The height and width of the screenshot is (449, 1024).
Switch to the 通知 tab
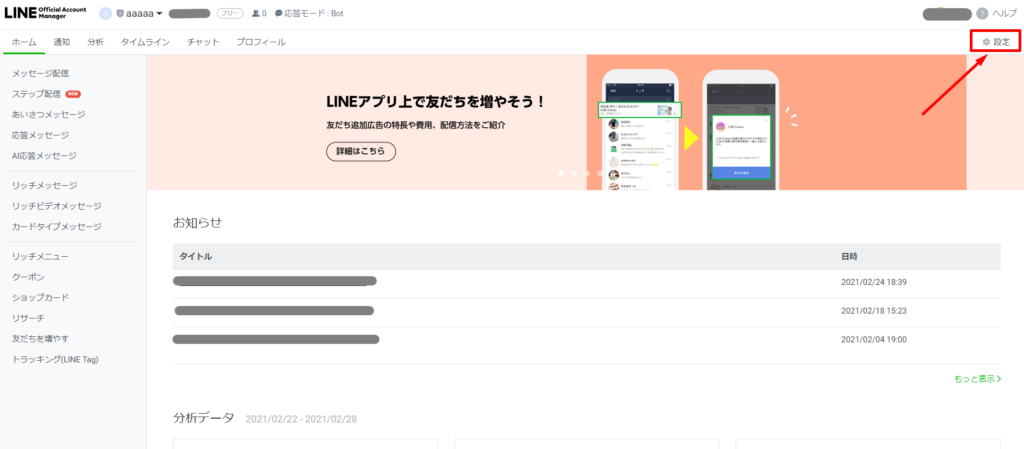(x=61, y=42)
